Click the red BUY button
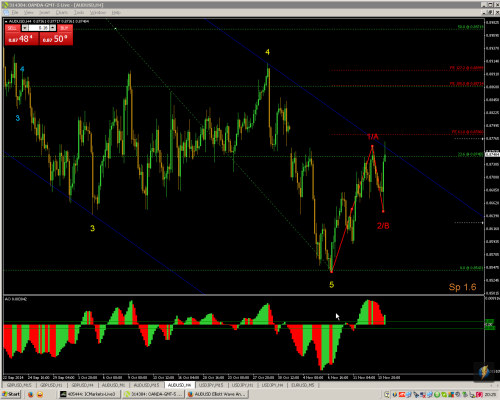The image size is (500, 400). (64, 28)
